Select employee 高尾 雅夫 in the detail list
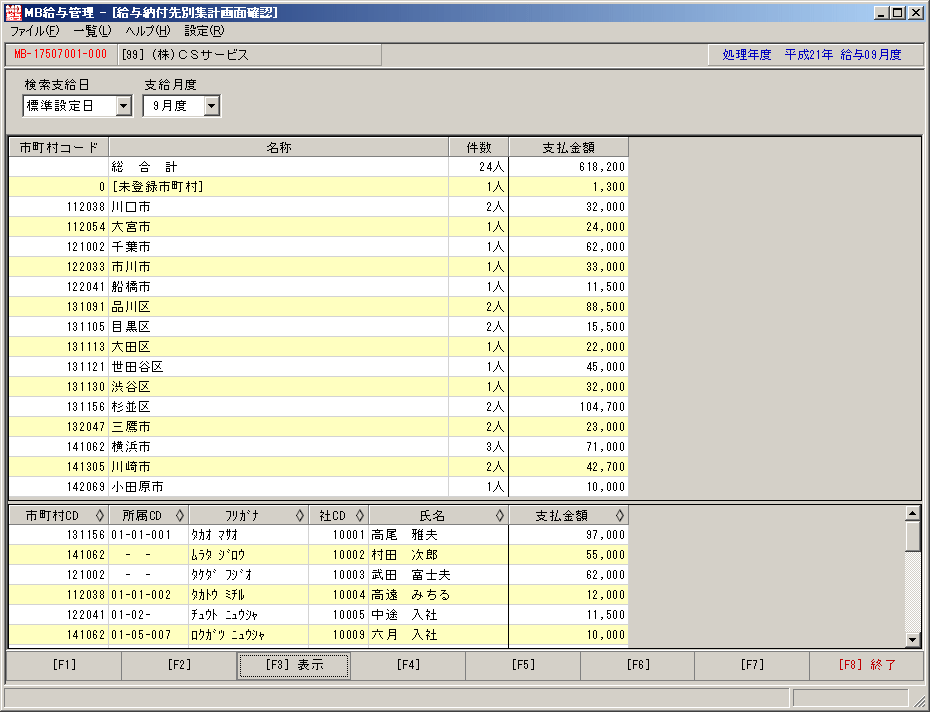 (319, 535)
